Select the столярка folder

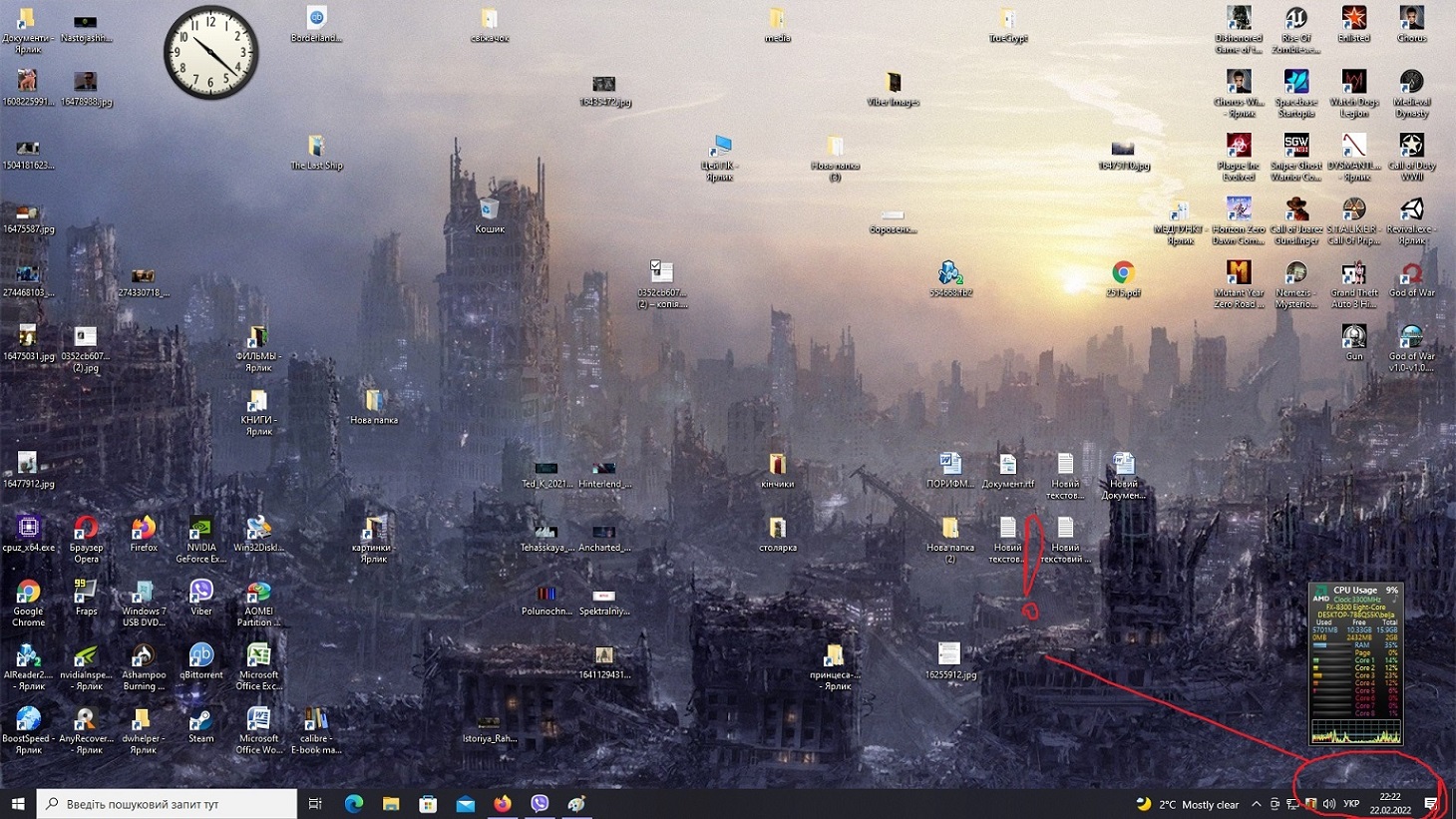777,534
